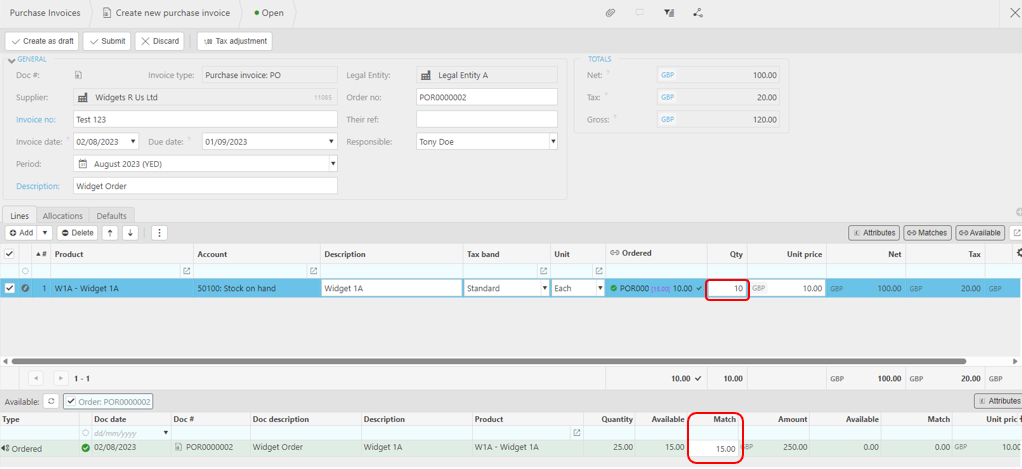The width and height of the screenshot is (1022, 469).
Task: Click the calendar icon in Period field
Action: pyautogui.click(x=83, y=164)
